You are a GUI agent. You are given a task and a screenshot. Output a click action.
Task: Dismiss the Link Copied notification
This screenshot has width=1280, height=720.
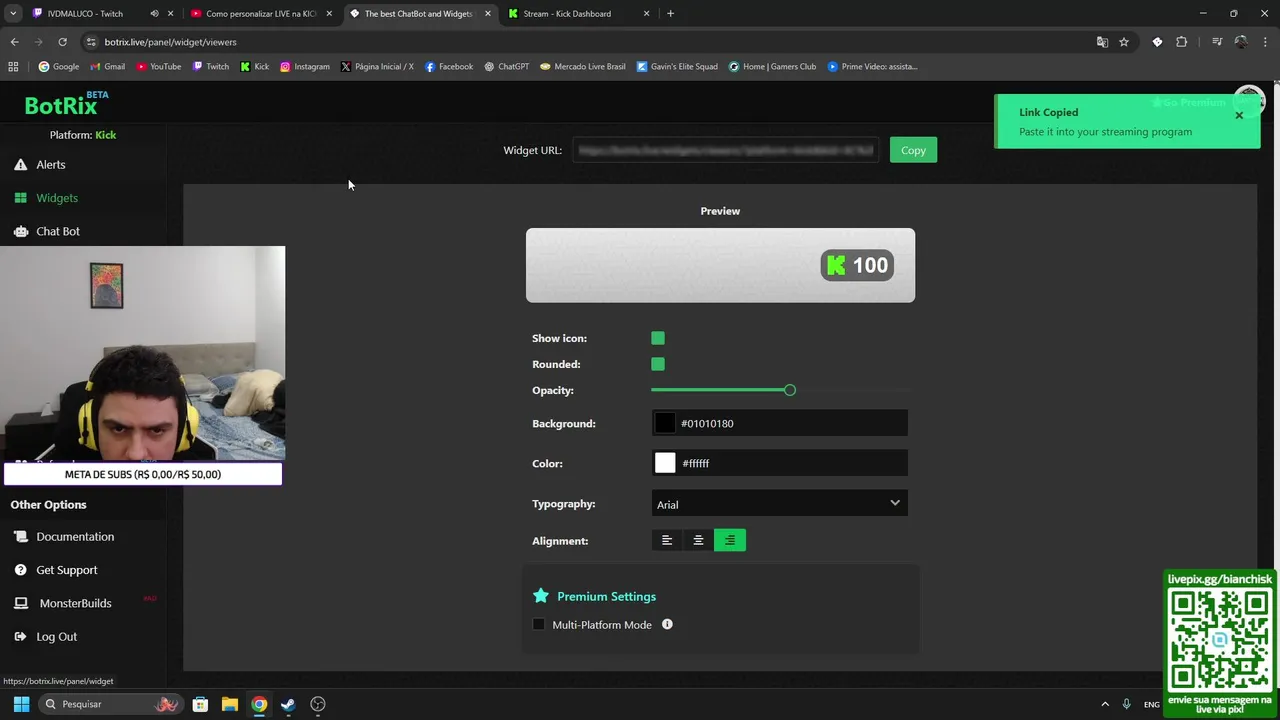pos(1238,115)
